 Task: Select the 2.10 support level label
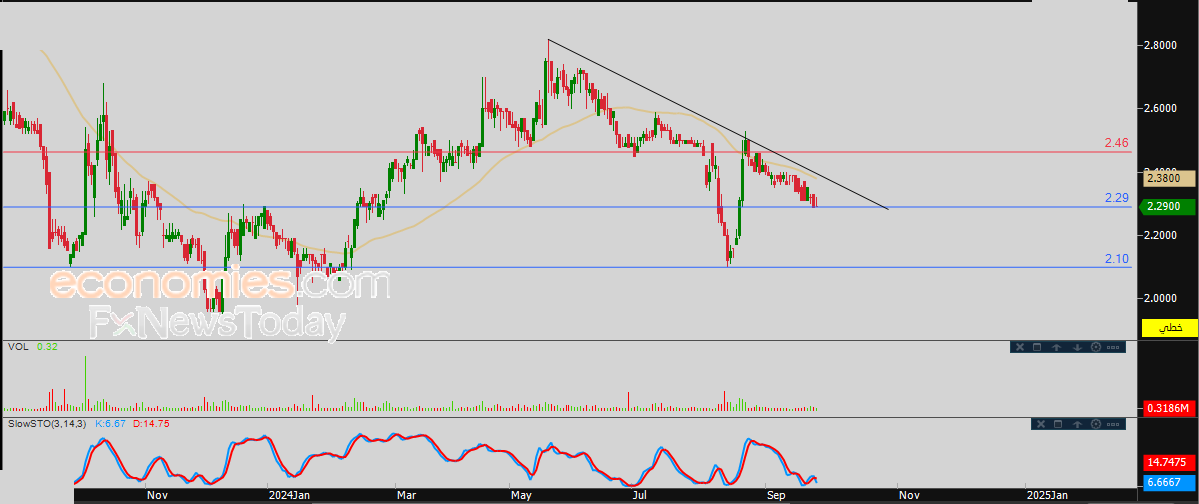(x=1116, y=259)
